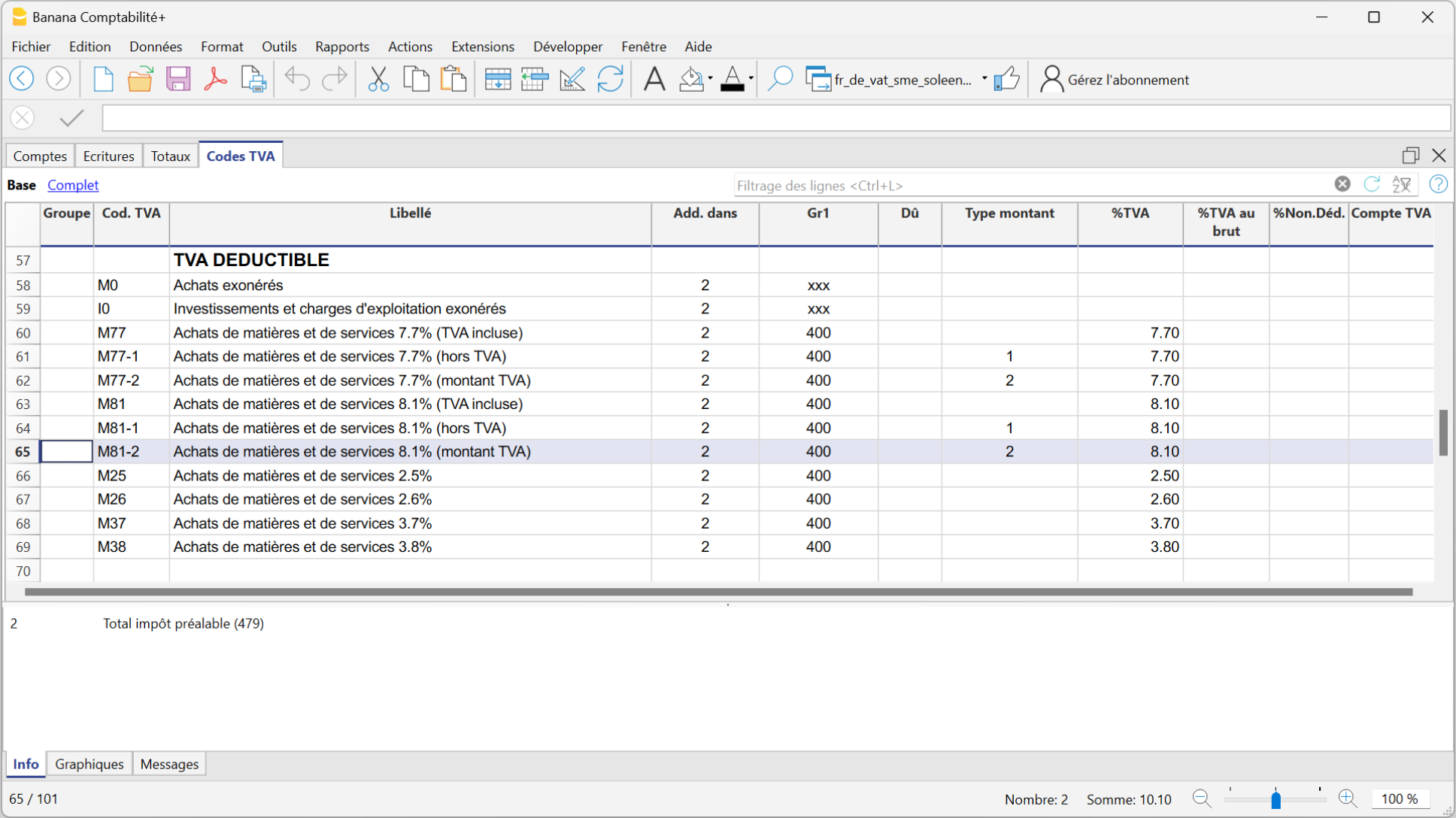Expand the fill color dropdown arrow
The image size is (1456, 818).
click(710, 79)
